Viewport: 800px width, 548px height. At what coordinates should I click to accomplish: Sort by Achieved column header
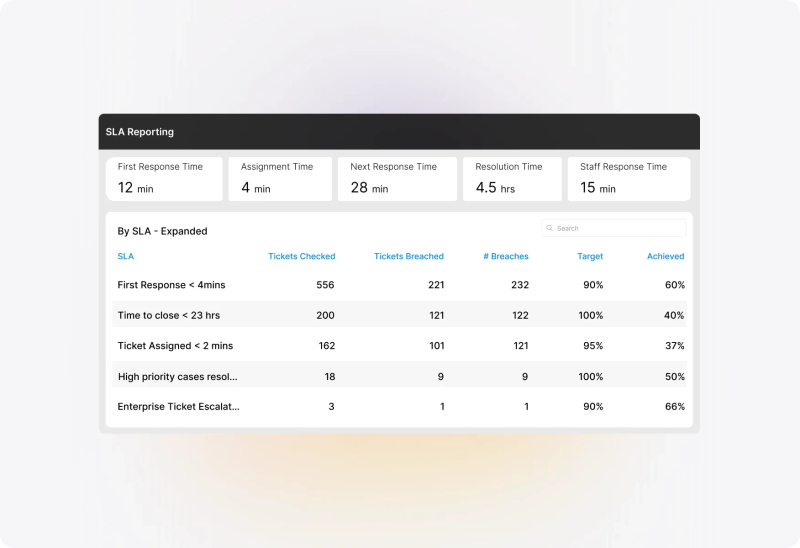pyautogui.click(x=665, y=256)
